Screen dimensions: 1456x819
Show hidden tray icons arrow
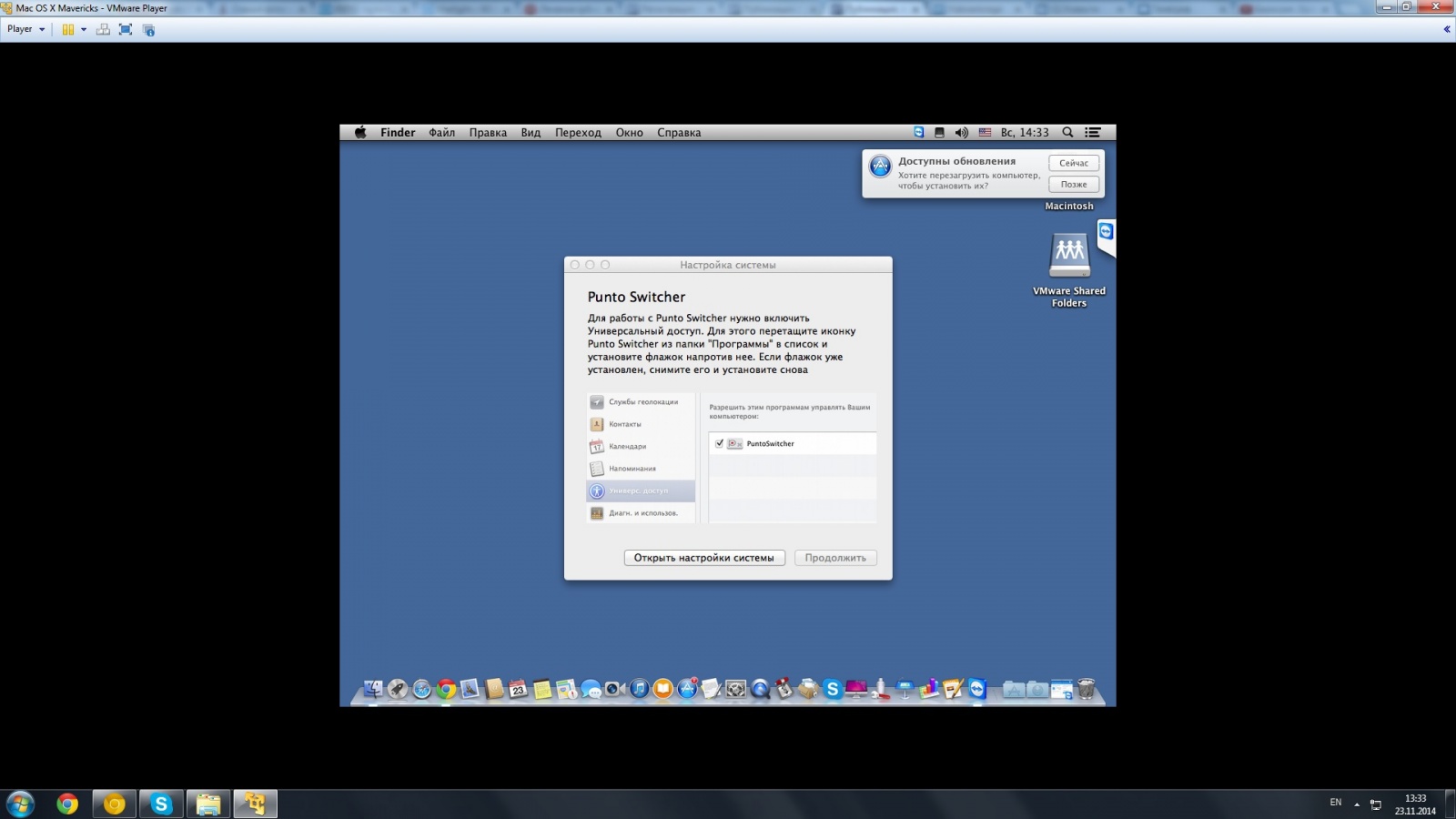pyautogui.click(x=1357, y=804)
